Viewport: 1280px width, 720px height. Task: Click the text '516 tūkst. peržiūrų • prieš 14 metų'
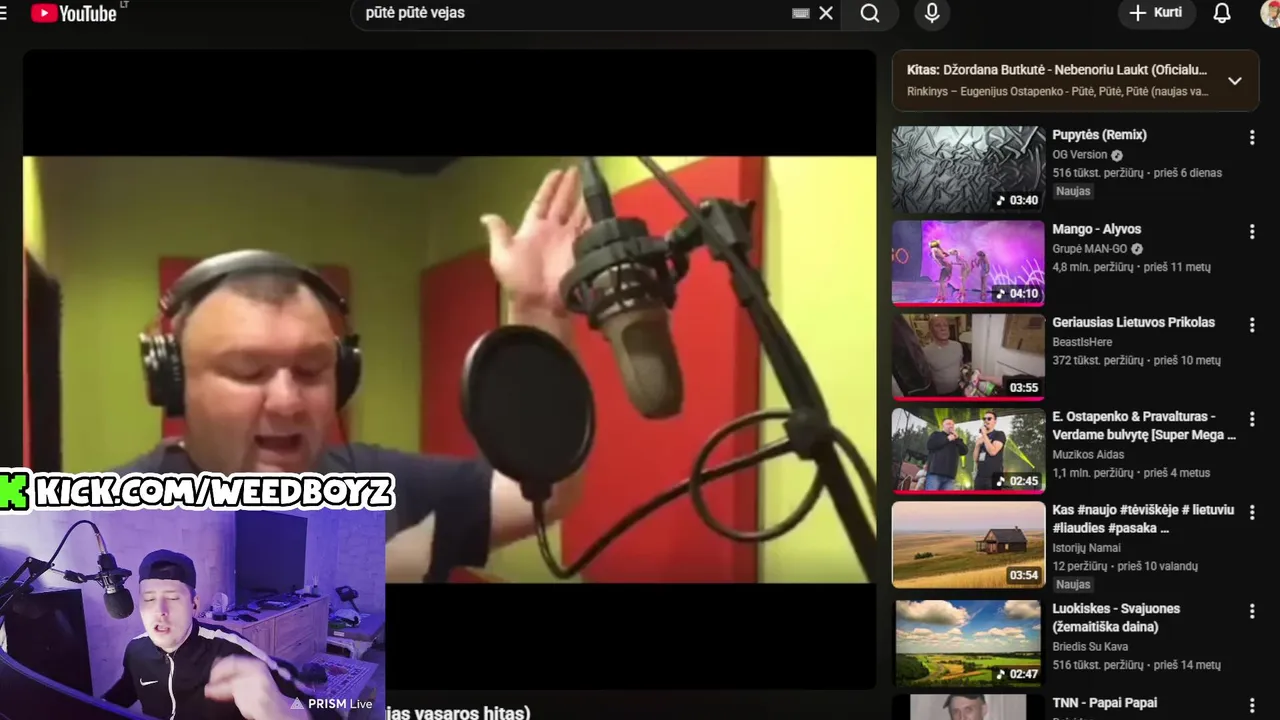pyautogui.click(x=1136, y=665)
